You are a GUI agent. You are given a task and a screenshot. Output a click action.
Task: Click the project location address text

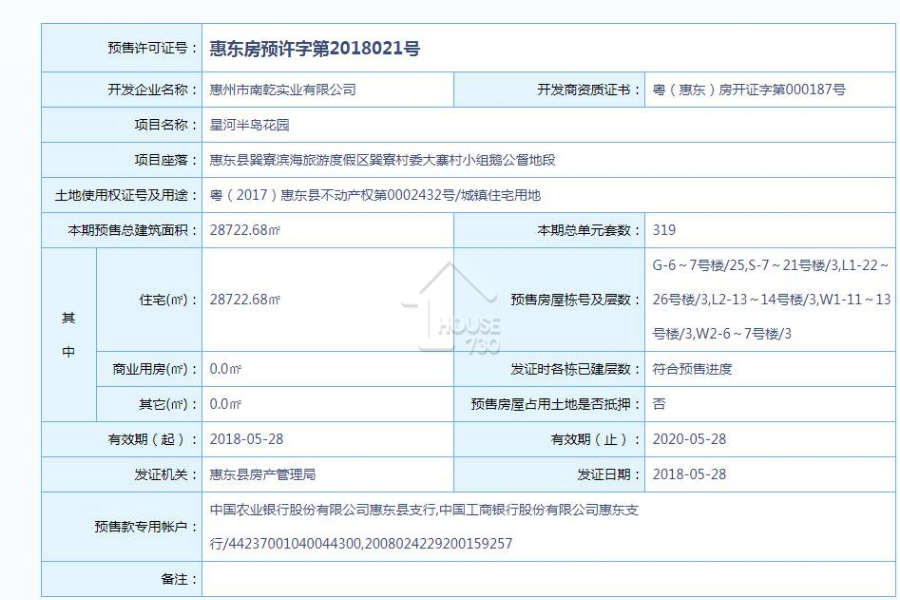coord(382,160)
